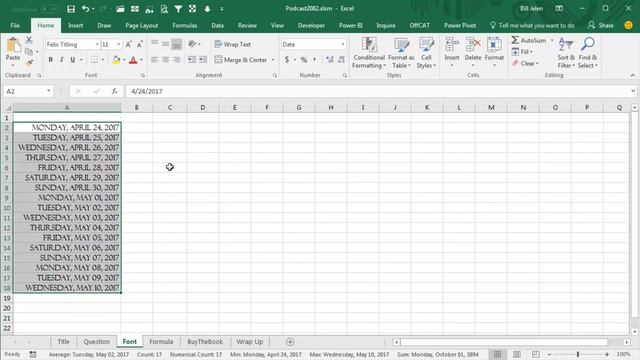Switch to the Formulas ribbon tab

184,25
